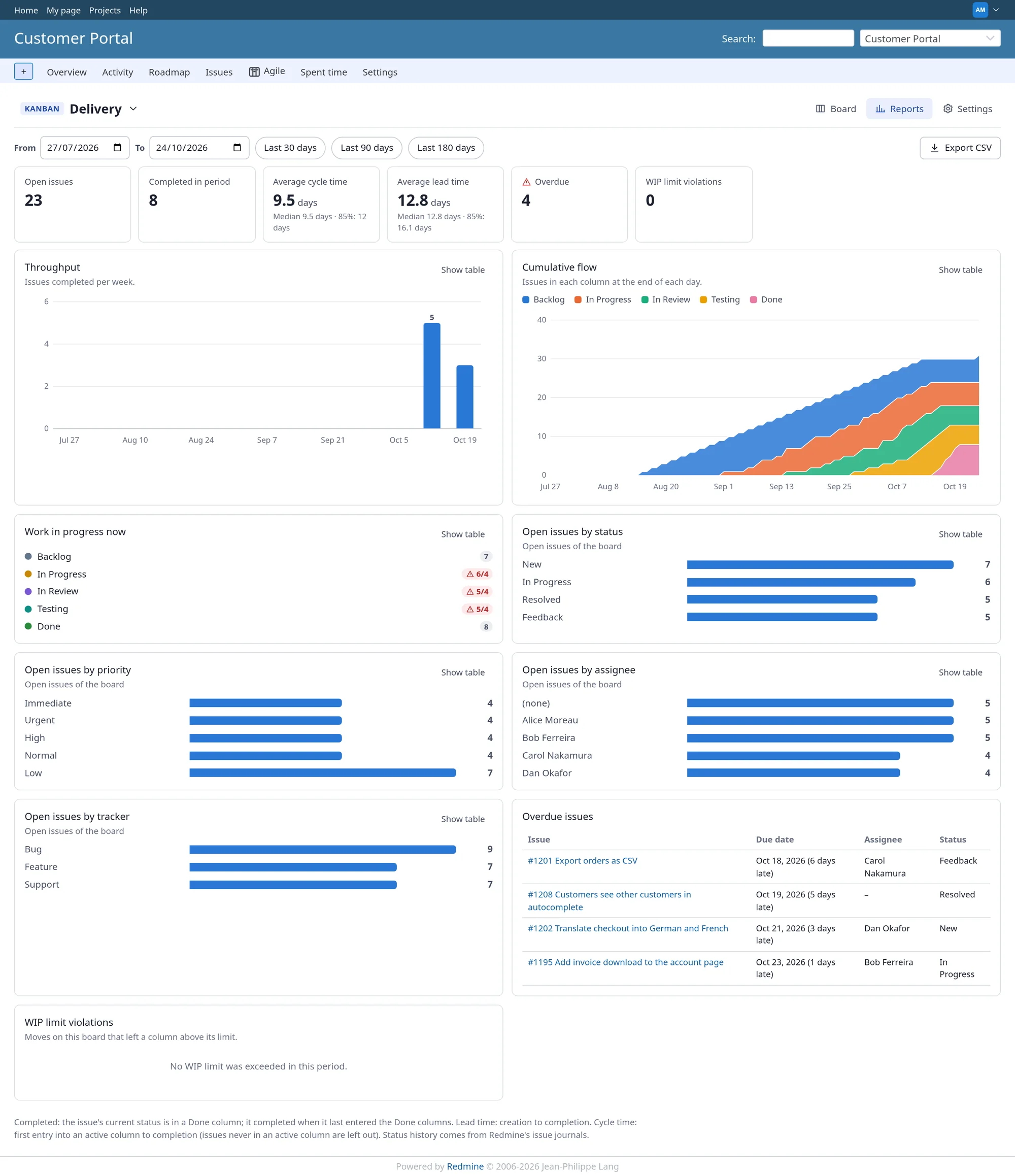The width and height of the screenshot is (1015, 1176).
Task: Open the Roadmap tab
Action: [x=169, y=72]
